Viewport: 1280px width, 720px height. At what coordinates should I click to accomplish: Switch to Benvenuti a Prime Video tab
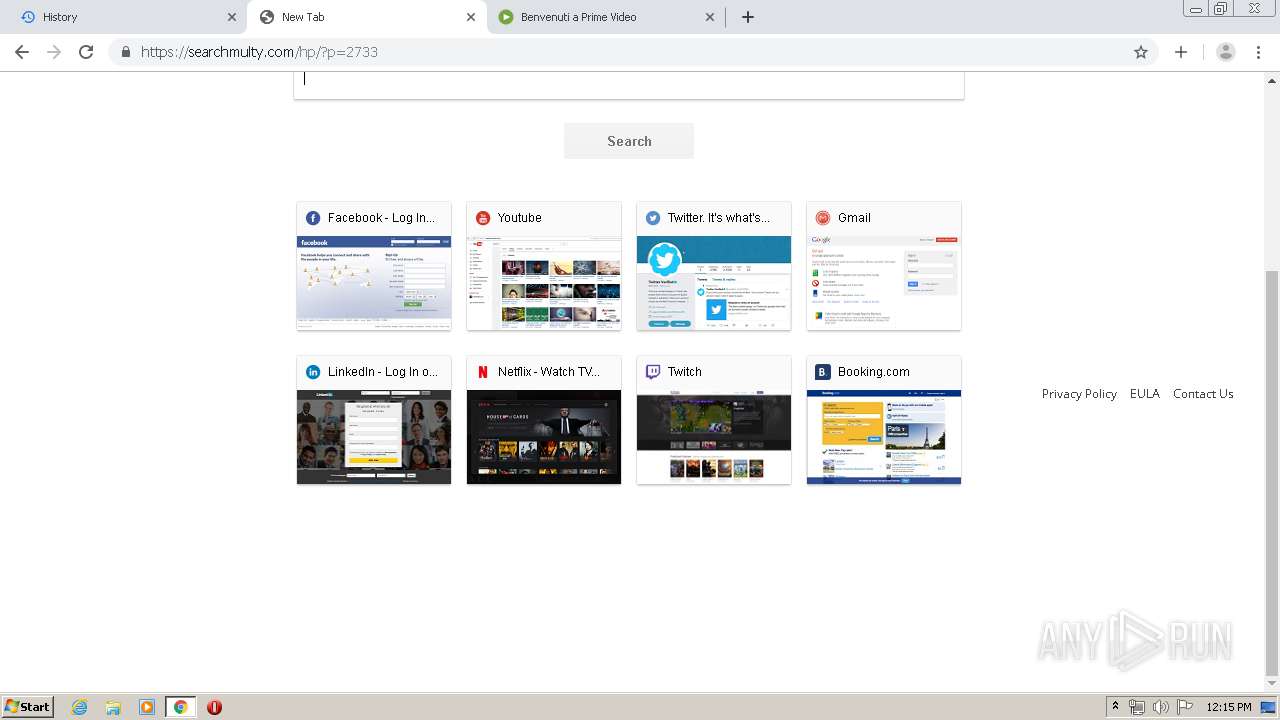pyautogui.click(x=606, y=17)
